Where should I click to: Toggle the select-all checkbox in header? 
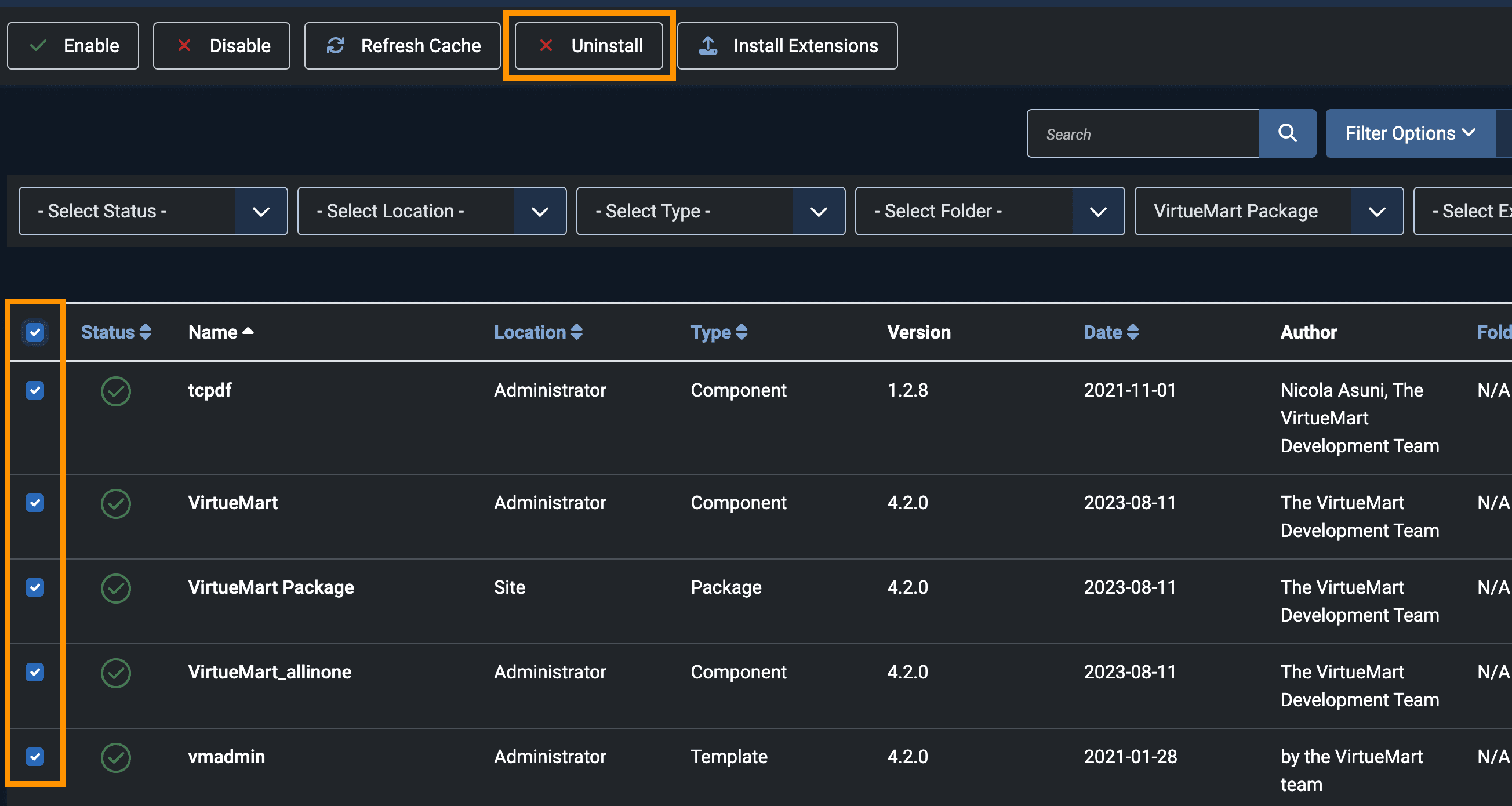(x=35, y=332)
